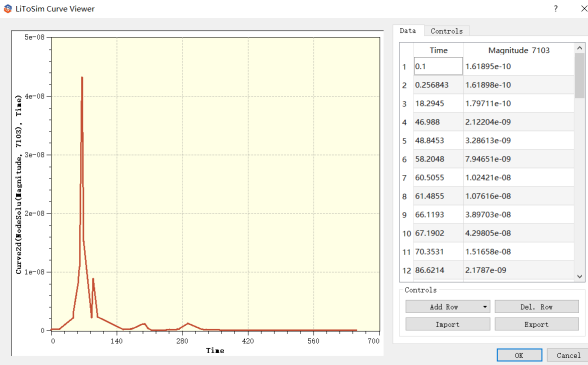Click the LiToSim app logo icon
Screen dimensions: 588x365
(8, 9)
